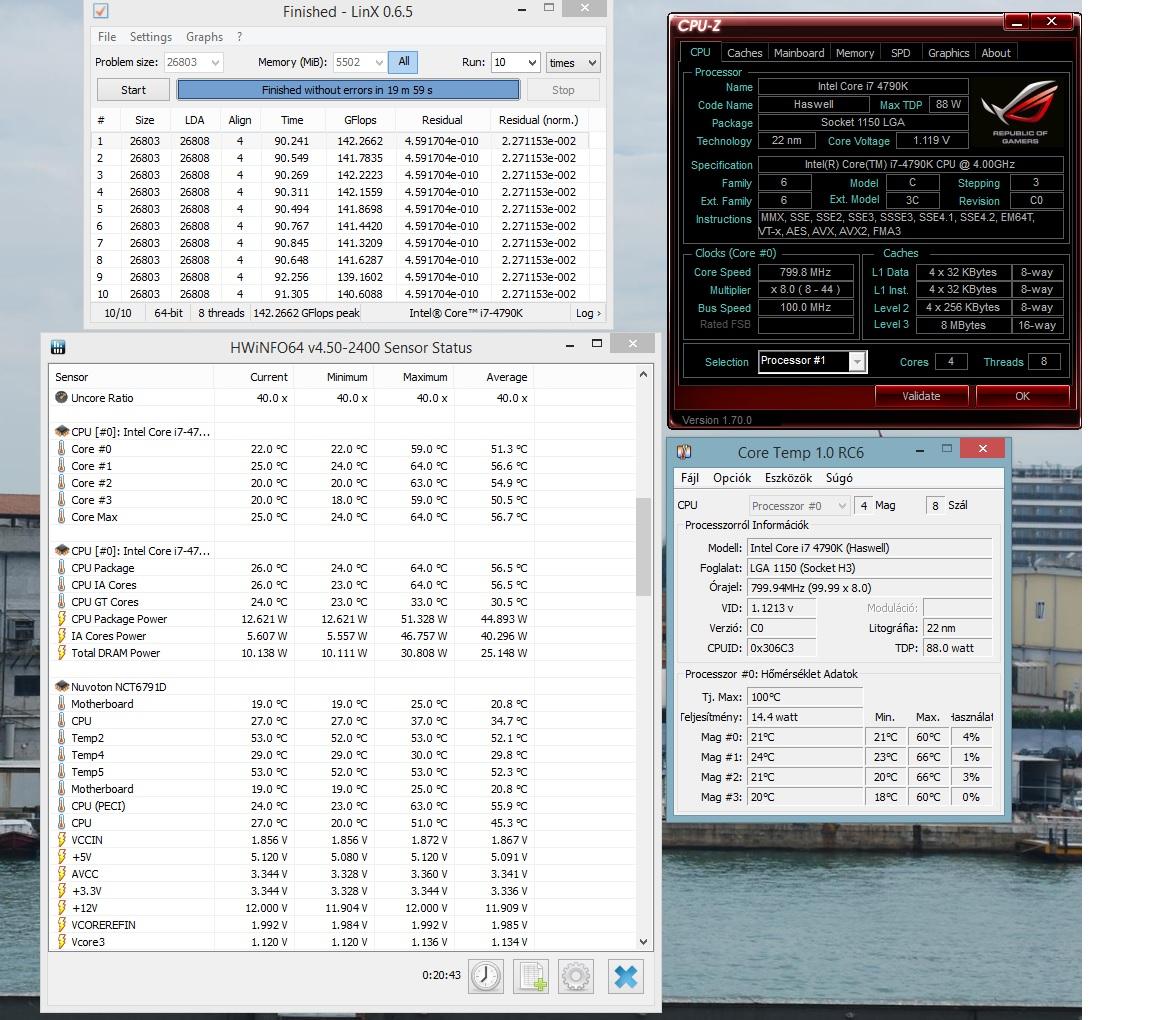Click the lightning icon beside Total DRAM Power
Viewport: 1152px width, 1020px height.
[62, 653]
